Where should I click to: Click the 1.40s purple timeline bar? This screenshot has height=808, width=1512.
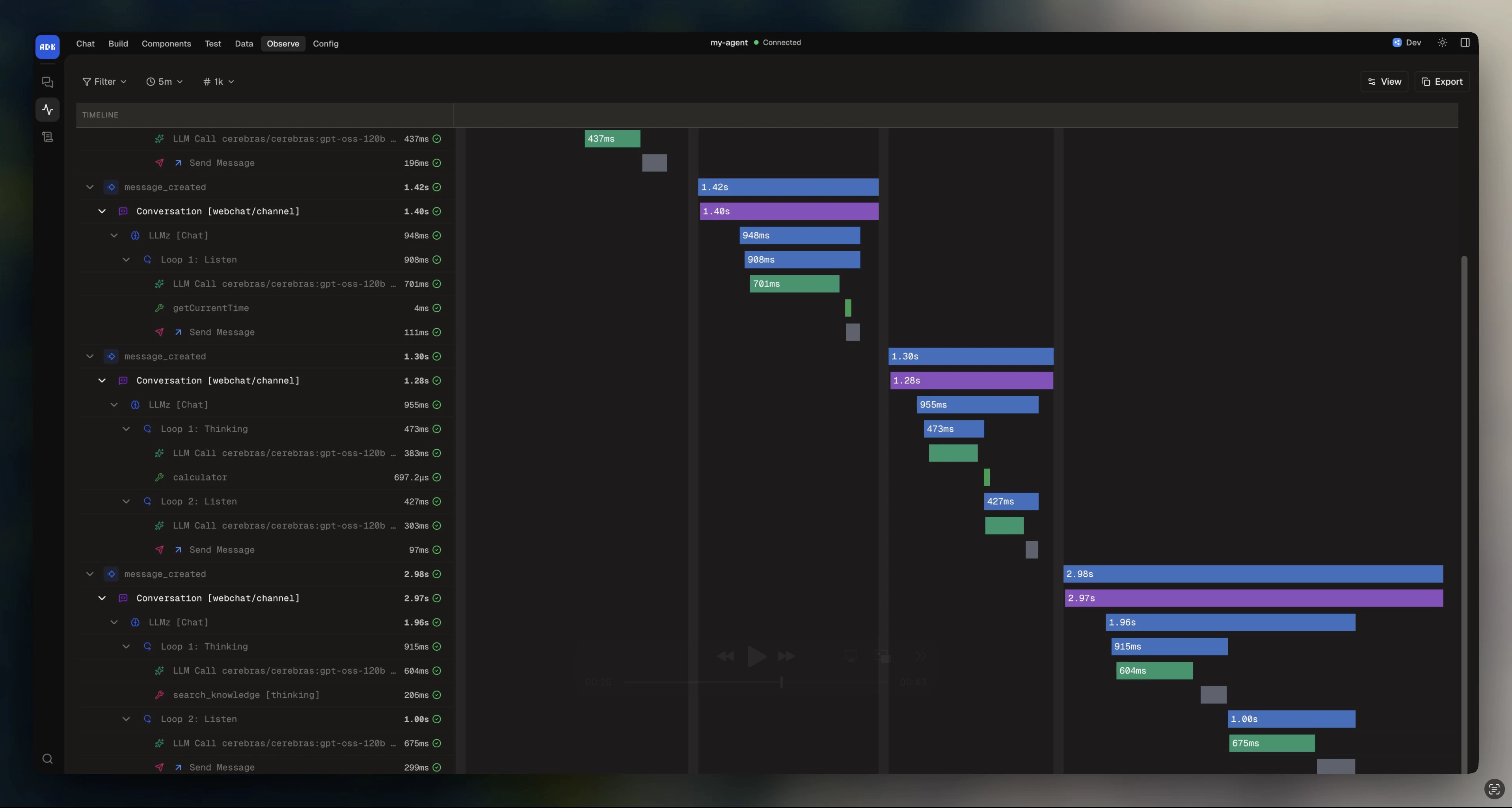[789, 211]
